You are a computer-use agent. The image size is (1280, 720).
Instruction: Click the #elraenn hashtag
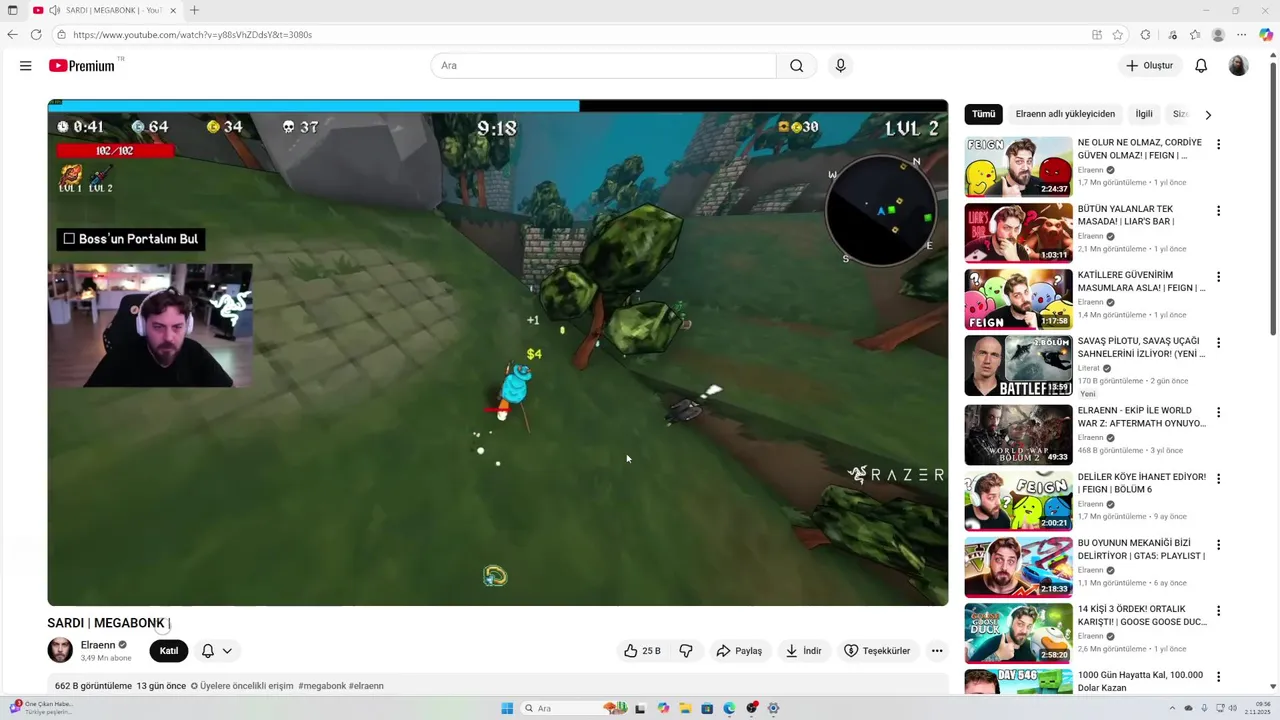coord(366,686)
